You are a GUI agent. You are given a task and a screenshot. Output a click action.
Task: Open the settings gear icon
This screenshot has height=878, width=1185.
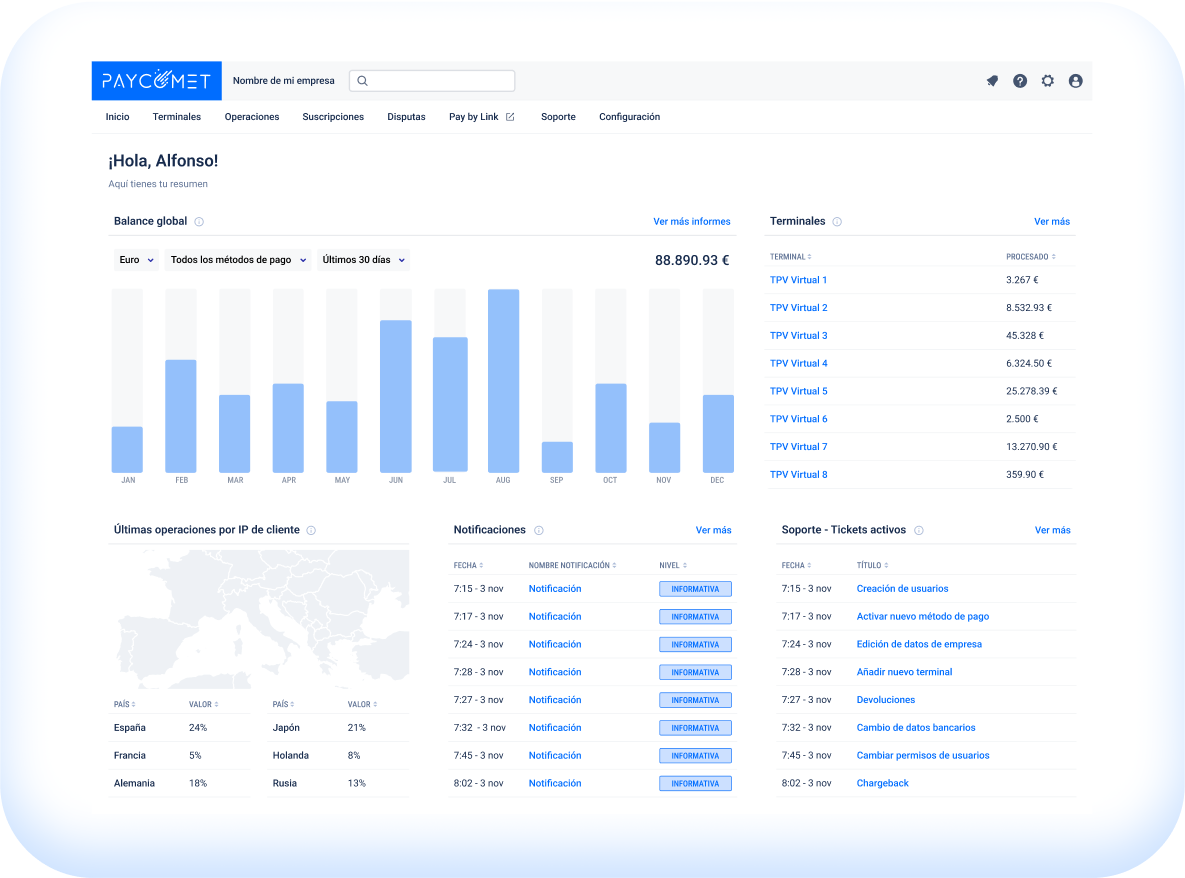pos(1047,81)
